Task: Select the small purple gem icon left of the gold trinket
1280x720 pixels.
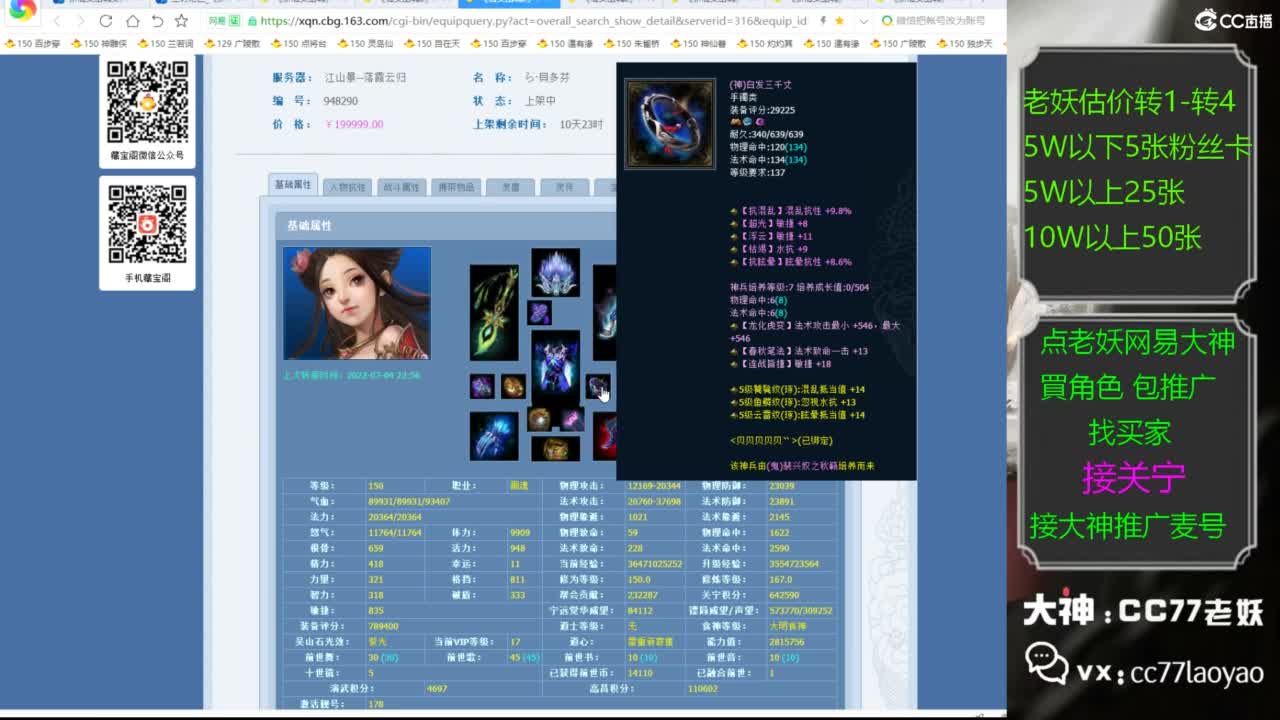Action: click(x=482, y=387)
